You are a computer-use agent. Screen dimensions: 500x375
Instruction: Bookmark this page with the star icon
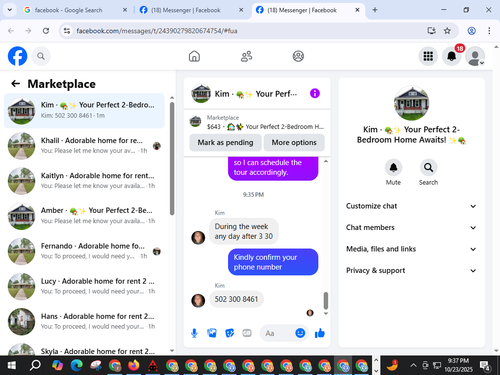(x=447, y=31)
